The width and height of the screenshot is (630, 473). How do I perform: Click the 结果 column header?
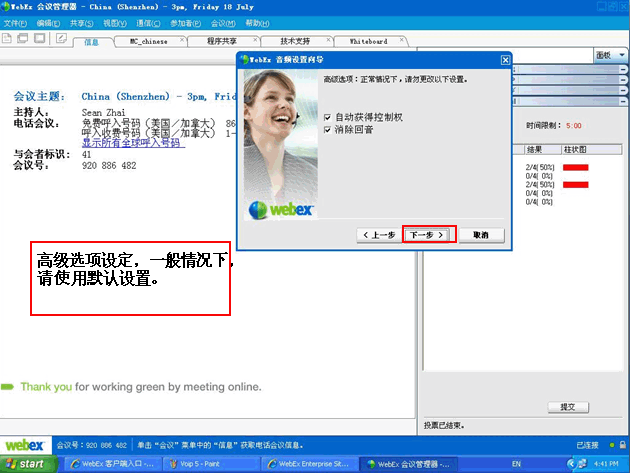tap(542, 150)
